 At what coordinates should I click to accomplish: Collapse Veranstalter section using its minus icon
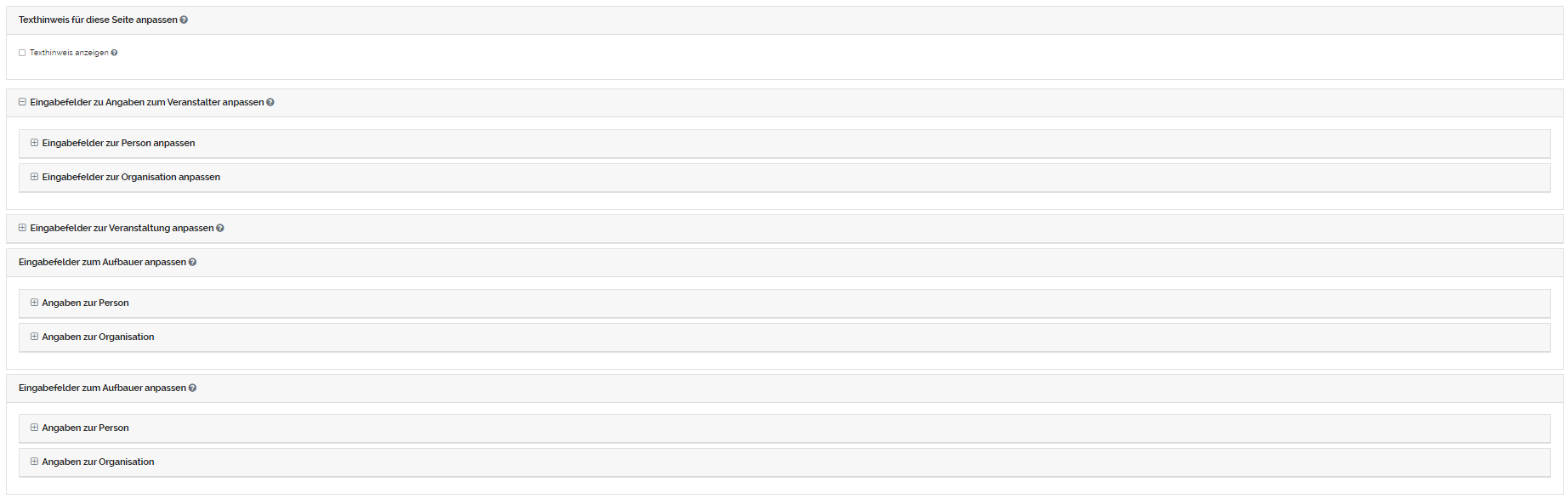[x=22, y=102]
